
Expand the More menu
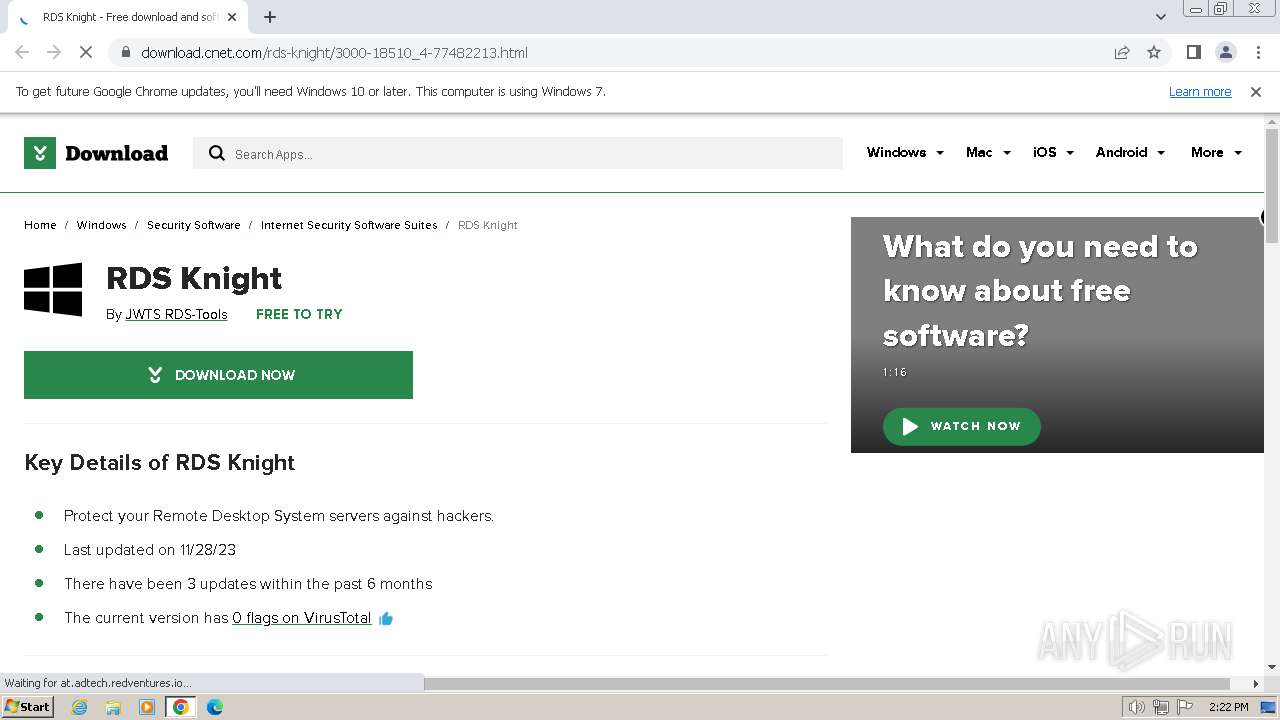pyautogui.click(x=1216, y=153)
